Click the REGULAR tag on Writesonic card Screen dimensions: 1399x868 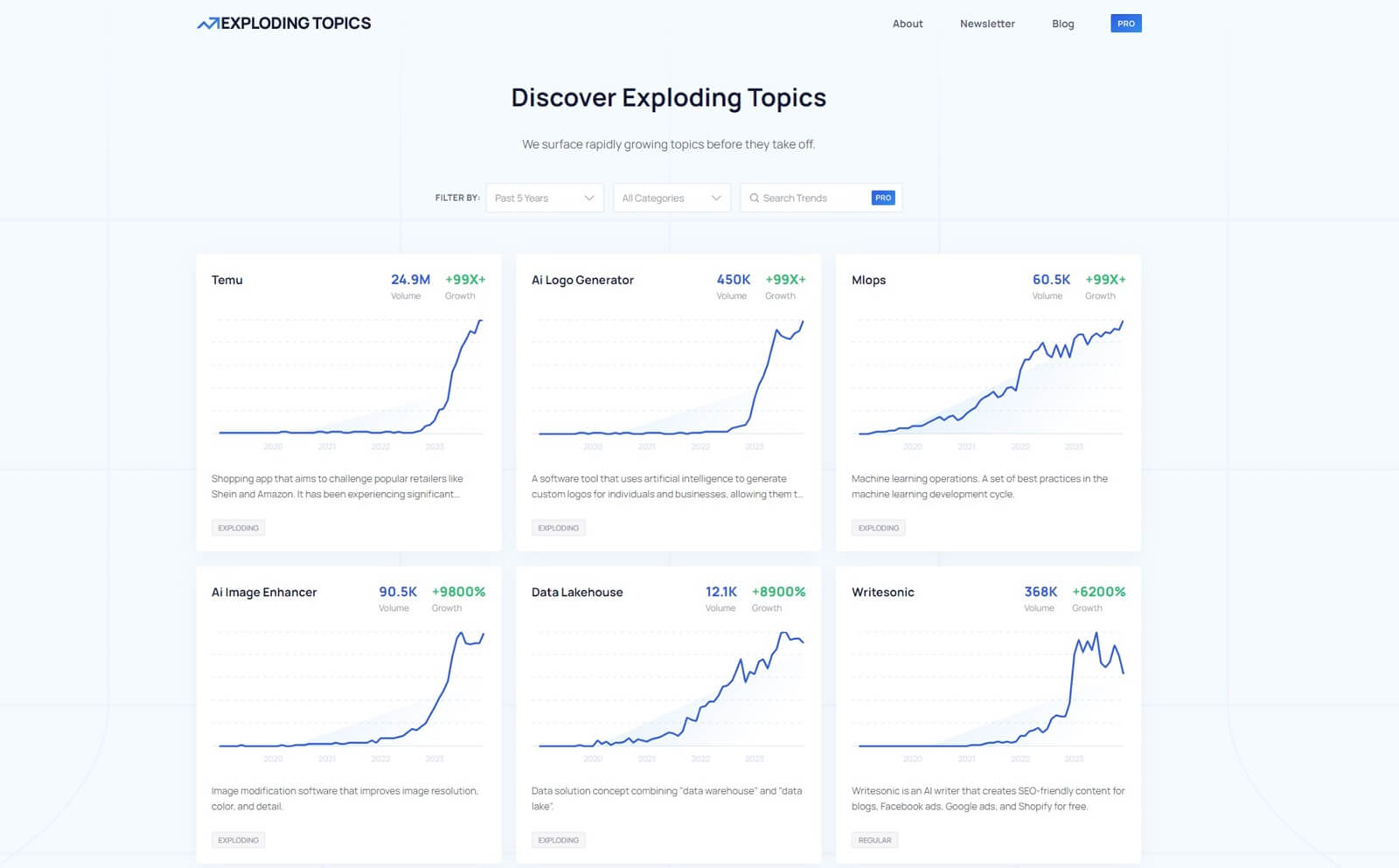click(x=874, y=840)
